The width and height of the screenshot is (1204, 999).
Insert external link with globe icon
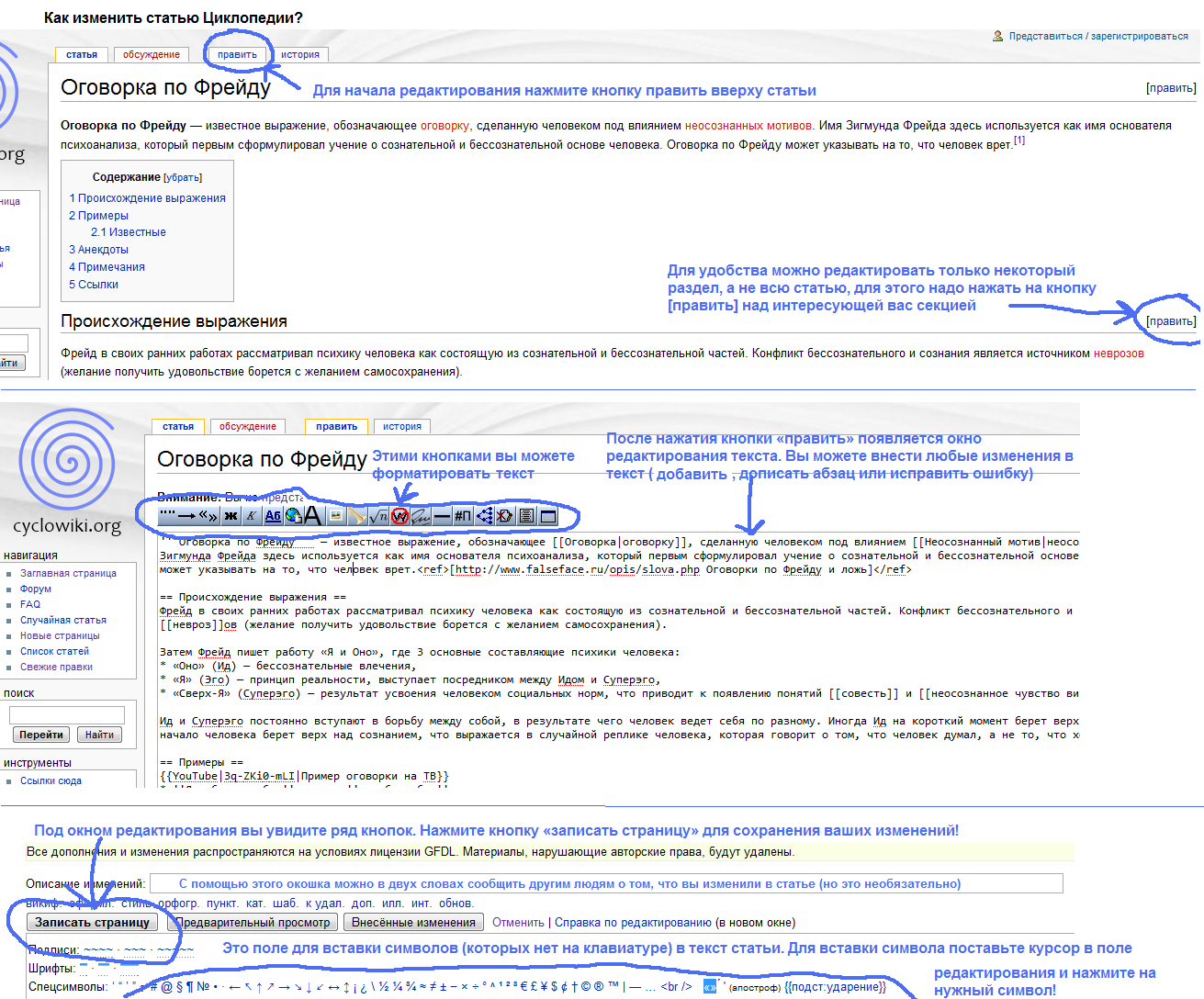pyautogui.click(x=293, y=516)
